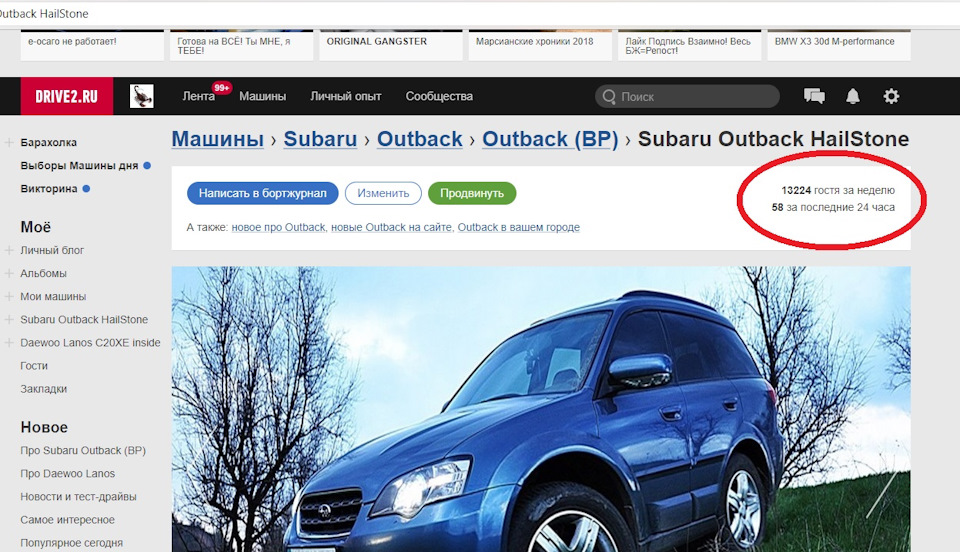Open the messages chat bubbles icon
960x552 pixels.
(x=814, y=96)
